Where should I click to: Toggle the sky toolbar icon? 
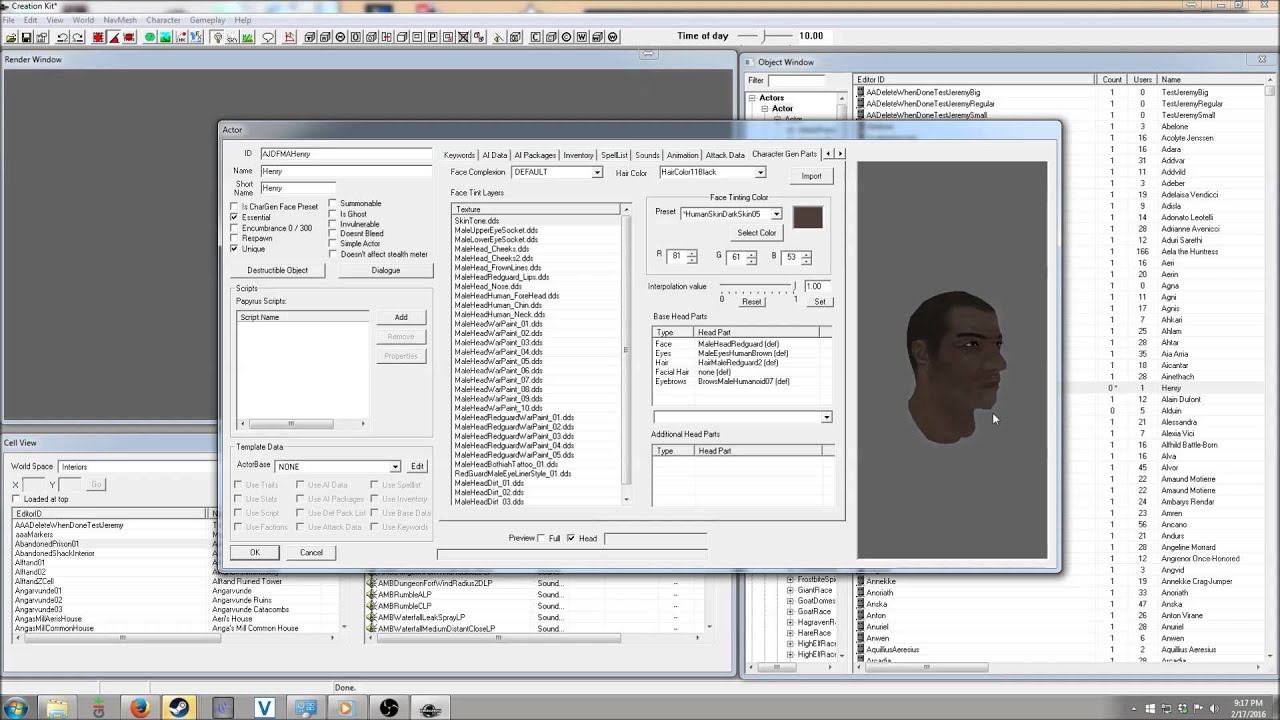[233, 37]
